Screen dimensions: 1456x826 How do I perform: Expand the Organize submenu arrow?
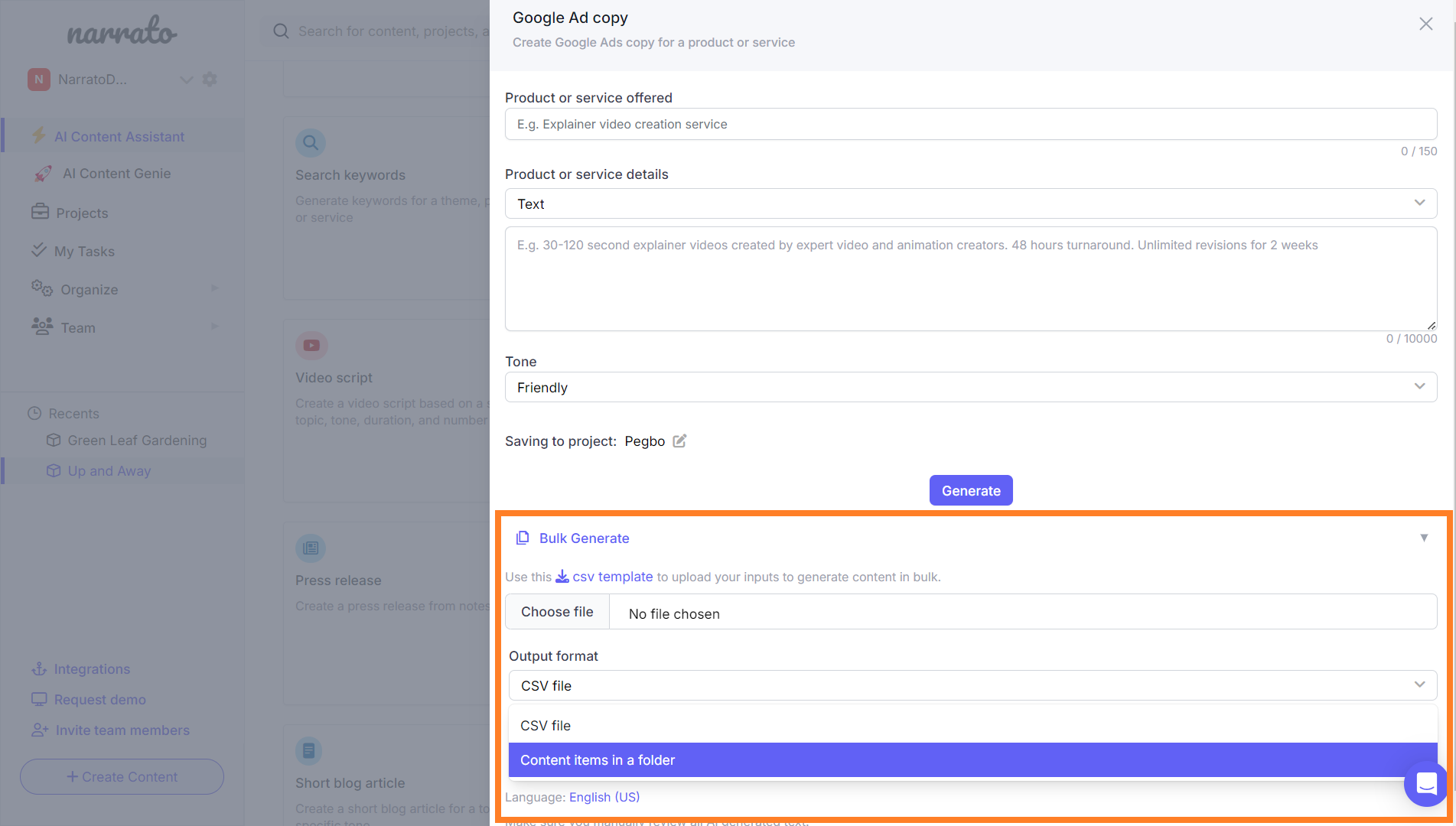pos(214,288)
